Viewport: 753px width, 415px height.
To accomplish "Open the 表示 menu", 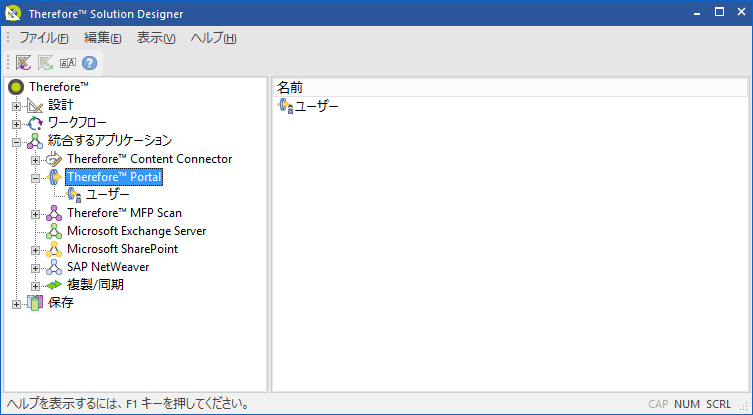I will click(156, 38).
